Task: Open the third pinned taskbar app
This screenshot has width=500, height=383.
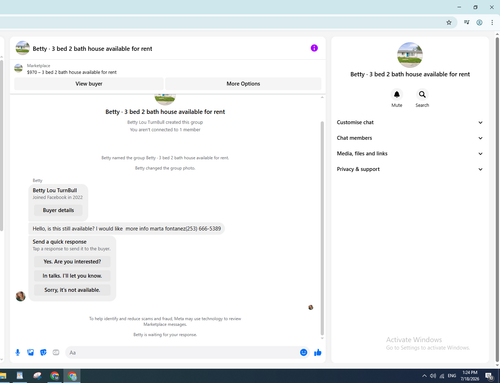Action: coord(37,376)
